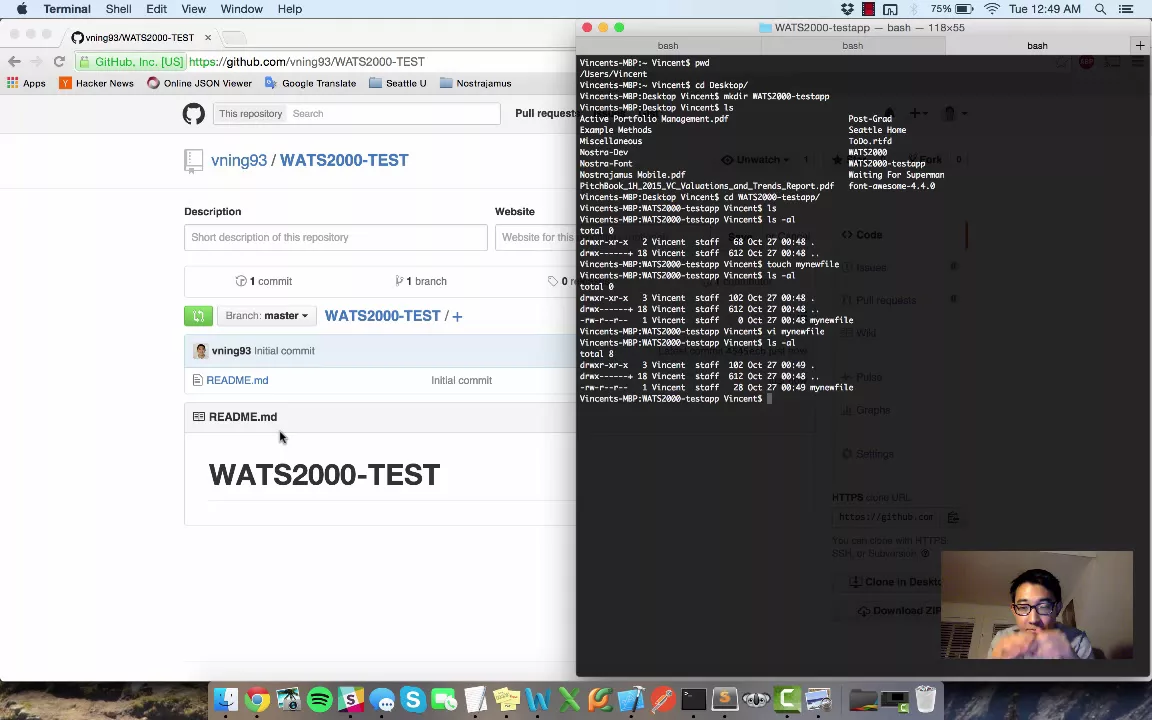Open the Help menu
This screenshot has width=1152, height=720.
(x=289, y=9)
